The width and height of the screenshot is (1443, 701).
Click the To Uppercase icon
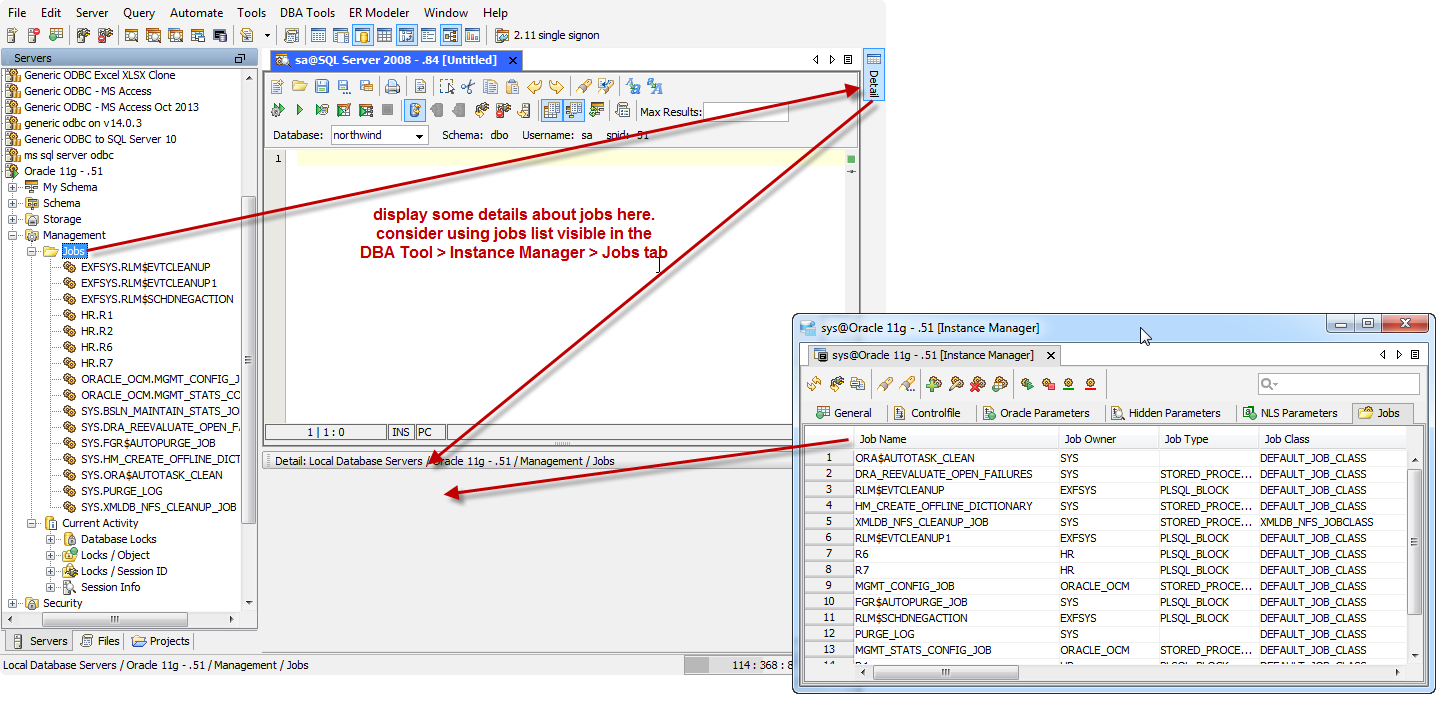pyautogui.click(x=654, y=86)
